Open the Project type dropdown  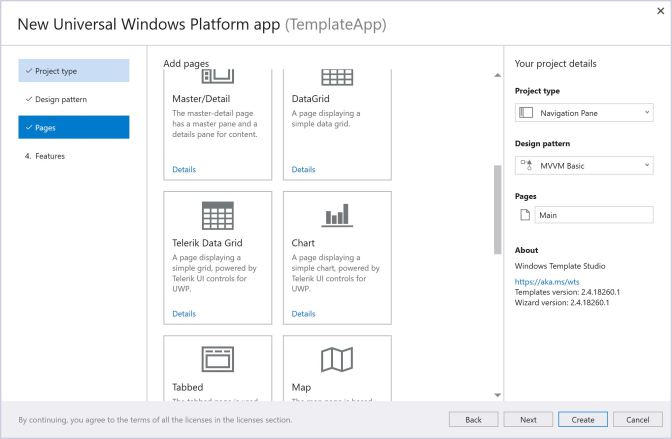tap(584, 113)
